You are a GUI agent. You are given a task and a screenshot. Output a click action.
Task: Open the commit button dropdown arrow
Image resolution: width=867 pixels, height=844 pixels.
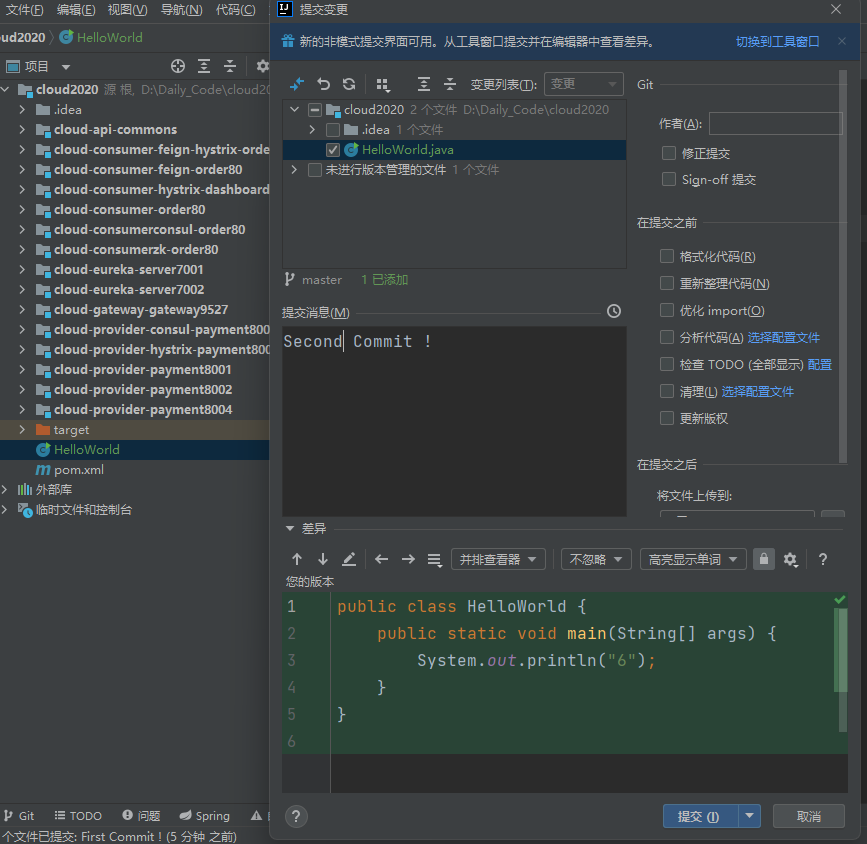749,816
